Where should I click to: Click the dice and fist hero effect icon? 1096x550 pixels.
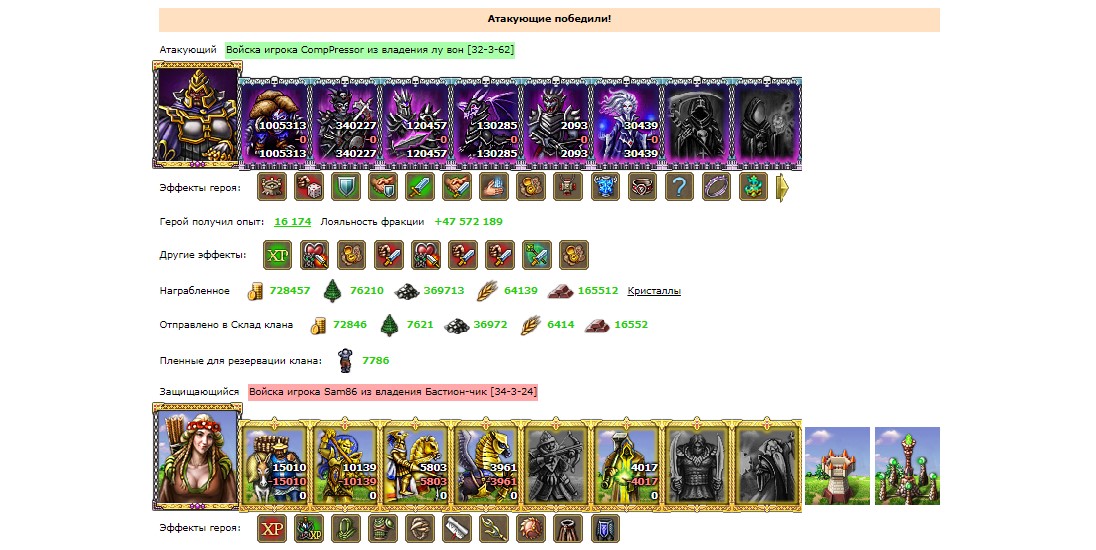[x=309, y=187]
